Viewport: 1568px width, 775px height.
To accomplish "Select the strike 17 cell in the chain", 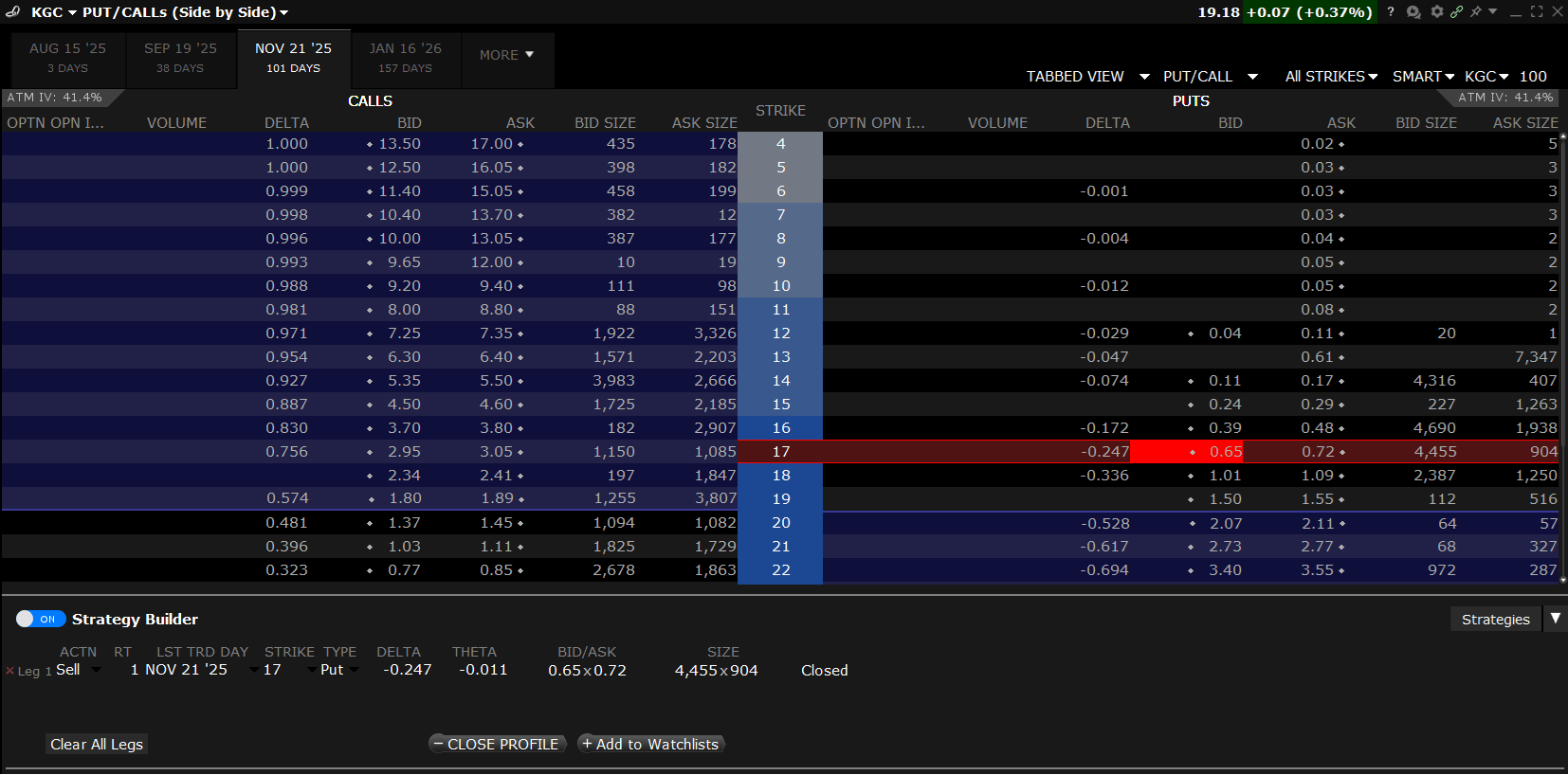I will [780, 452].
